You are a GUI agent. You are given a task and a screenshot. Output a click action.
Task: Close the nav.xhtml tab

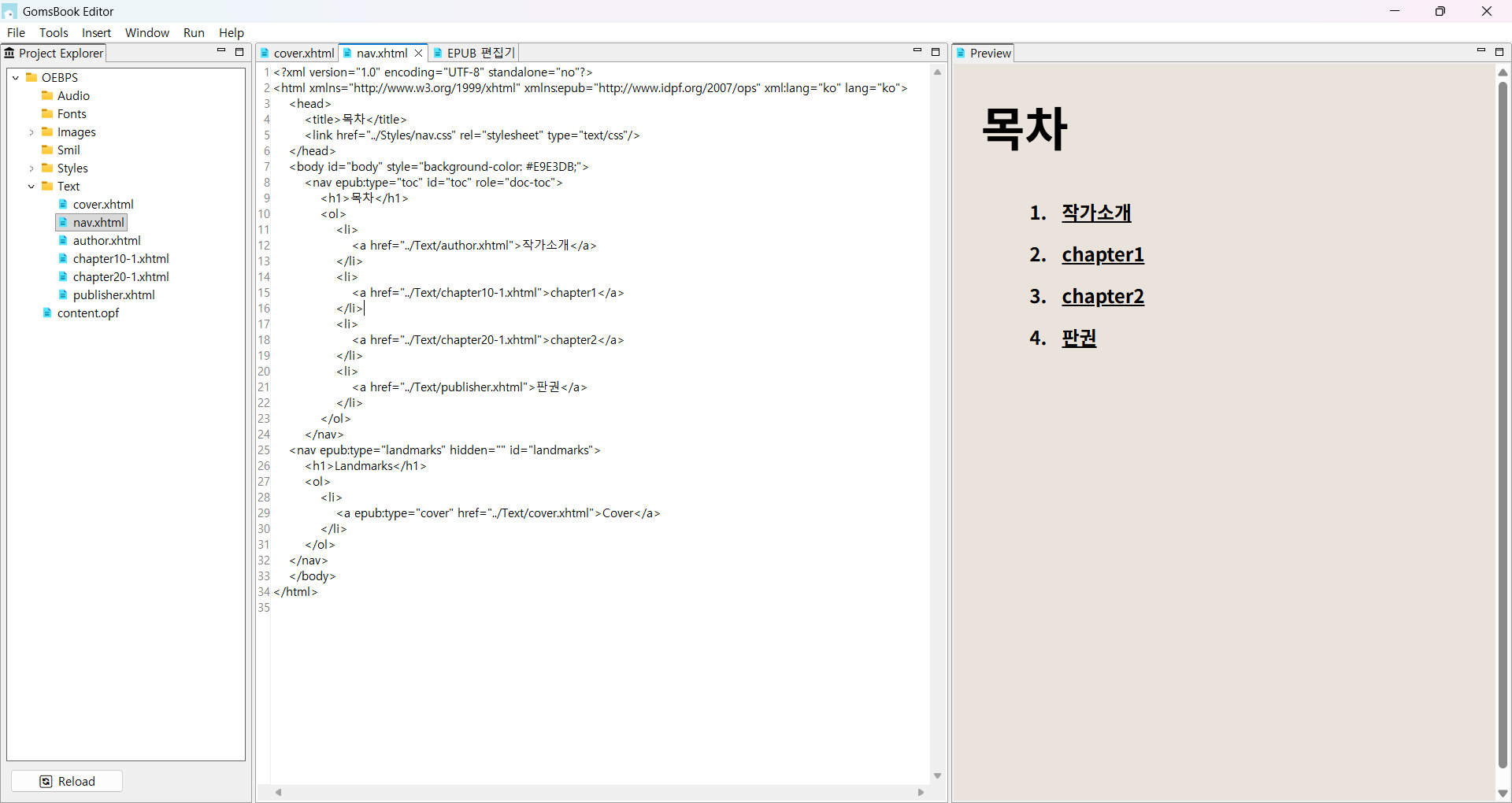[x=418, y=53]
